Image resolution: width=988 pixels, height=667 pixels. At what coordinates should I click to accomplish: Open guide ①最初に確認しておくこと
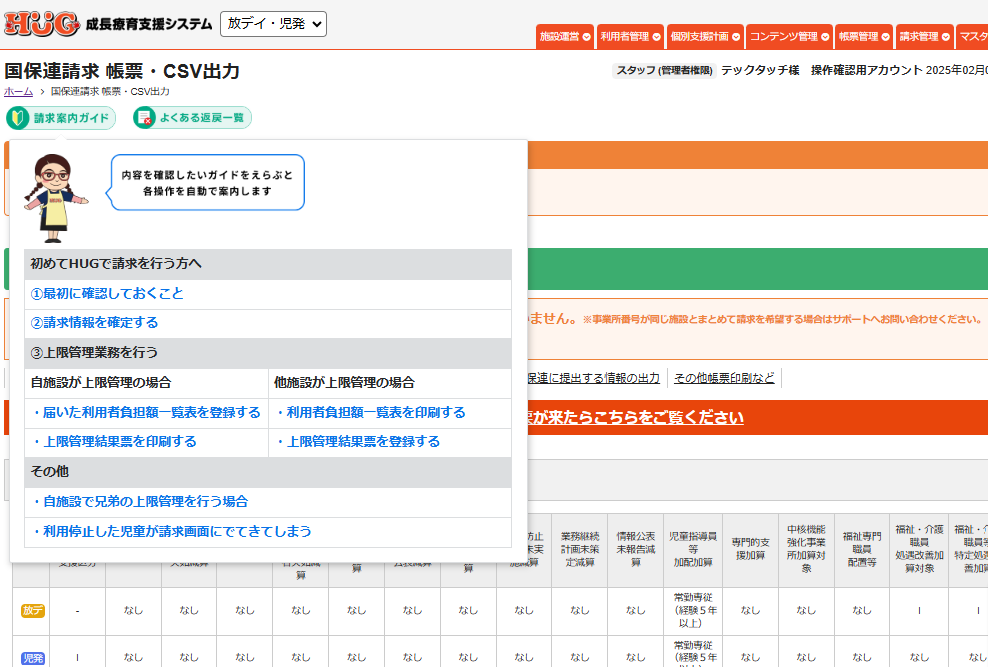coord(107,294)
